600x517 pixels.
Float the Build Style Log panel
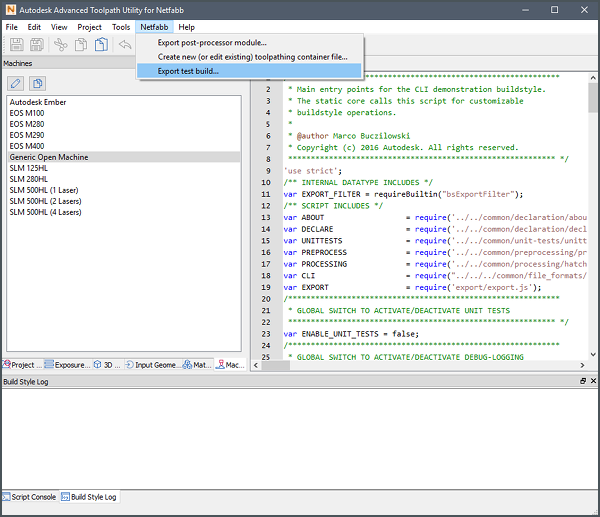pos(582,382)
